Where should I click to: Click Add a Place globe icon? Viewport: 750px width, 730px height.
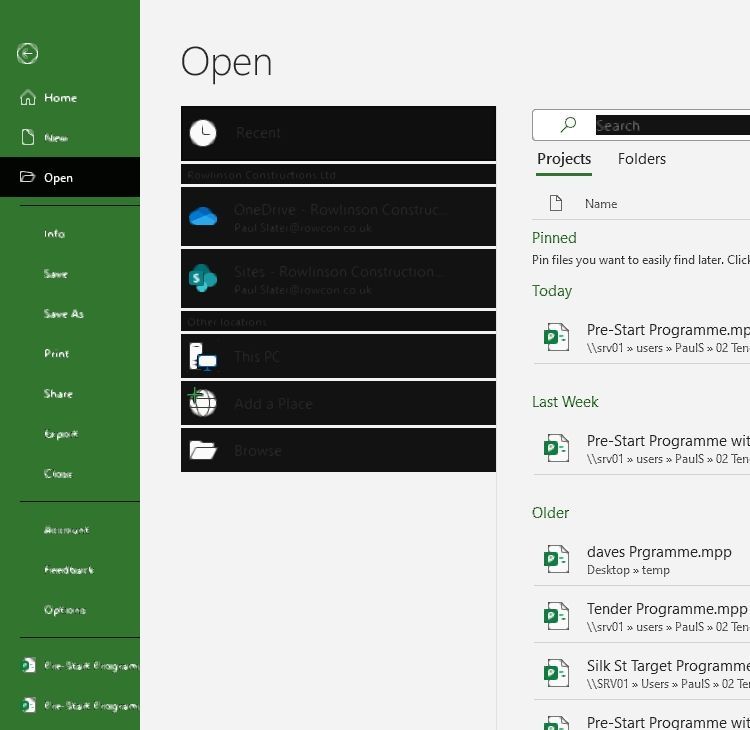point(202,403)
